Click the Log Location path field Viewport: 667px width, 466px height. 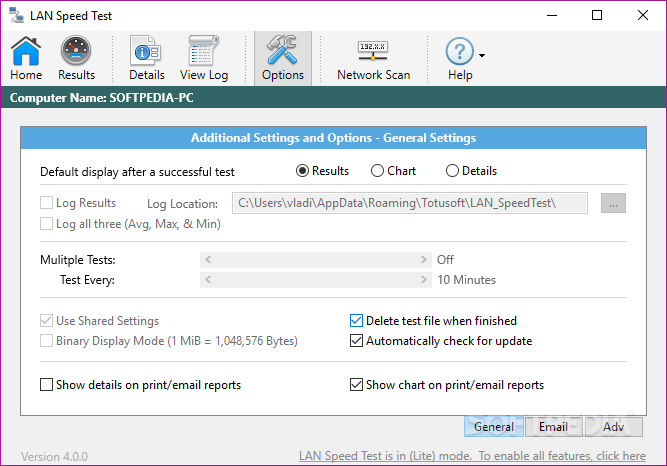410,203
